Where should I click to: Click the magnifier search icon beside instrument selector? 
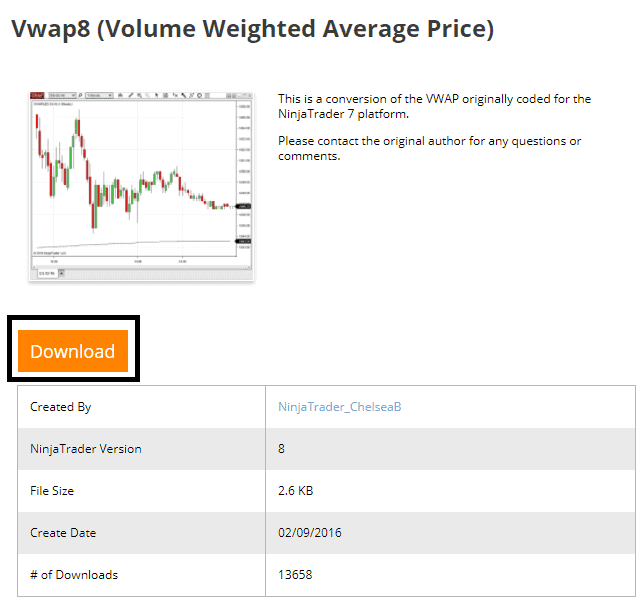(x=80, y=95)
